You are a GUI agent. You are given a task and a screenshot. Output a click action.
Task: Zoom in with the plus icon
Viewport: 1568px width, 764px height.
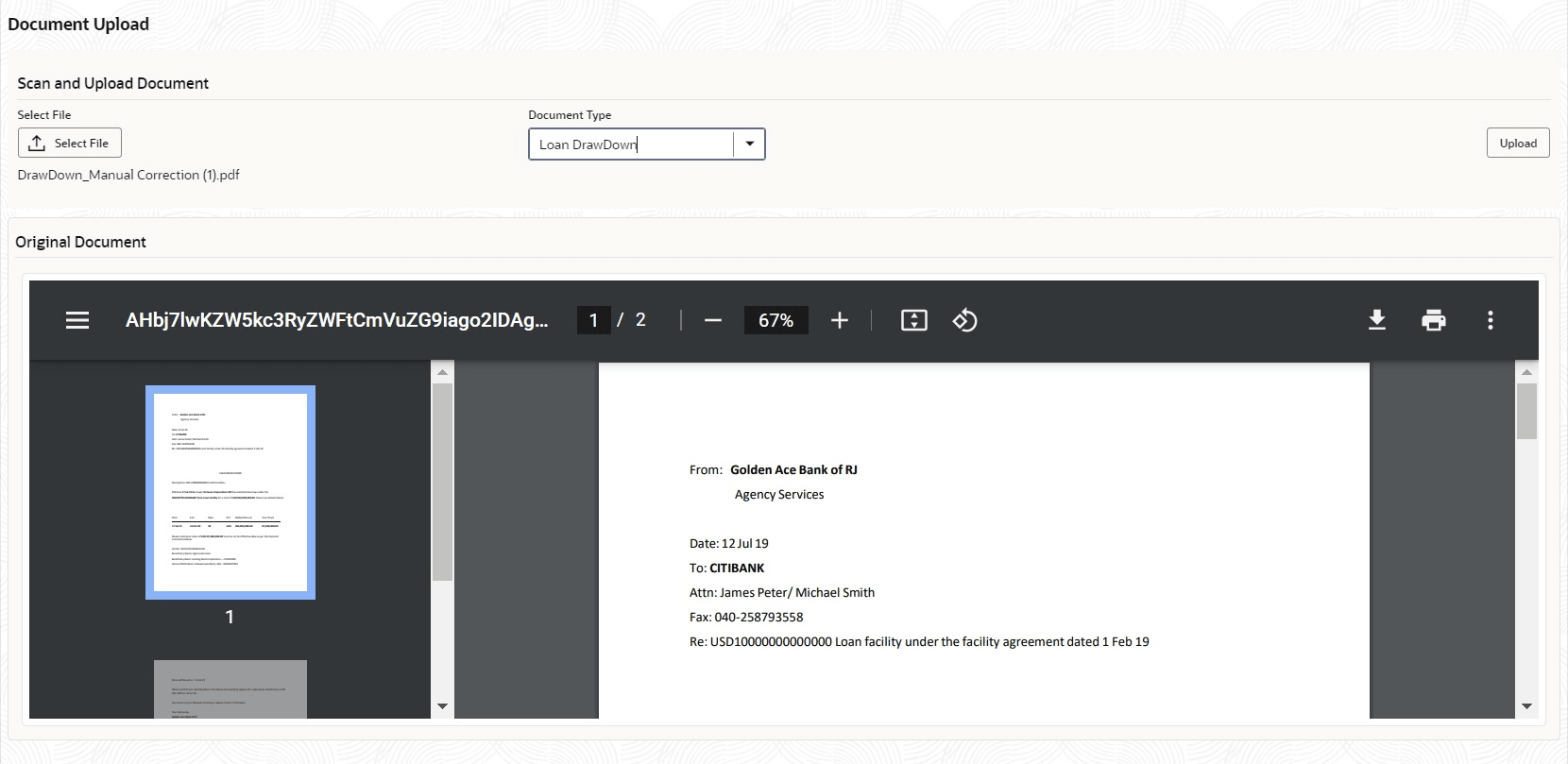tap(840, 320)
